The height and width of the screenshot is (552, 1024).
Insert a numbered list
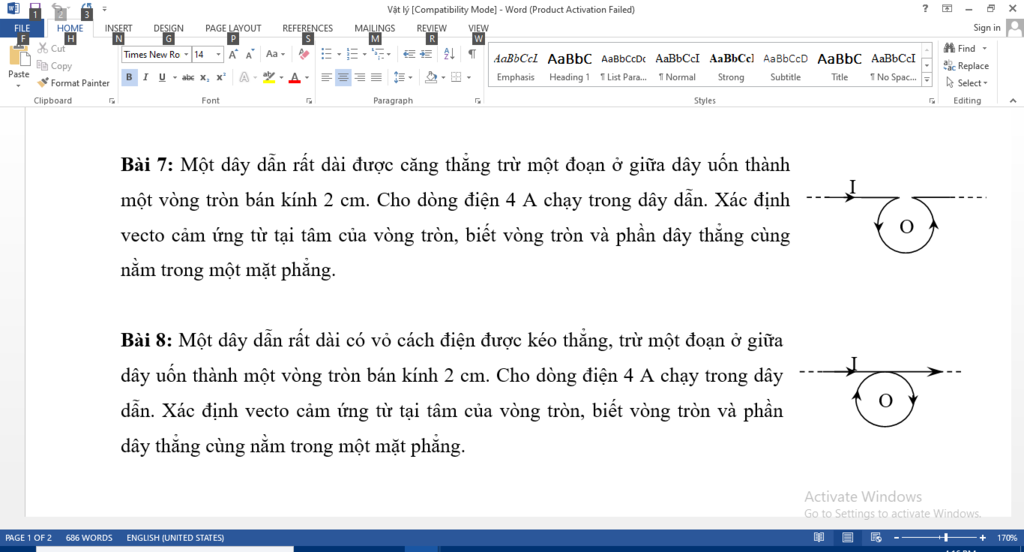(x=352, y=54)
